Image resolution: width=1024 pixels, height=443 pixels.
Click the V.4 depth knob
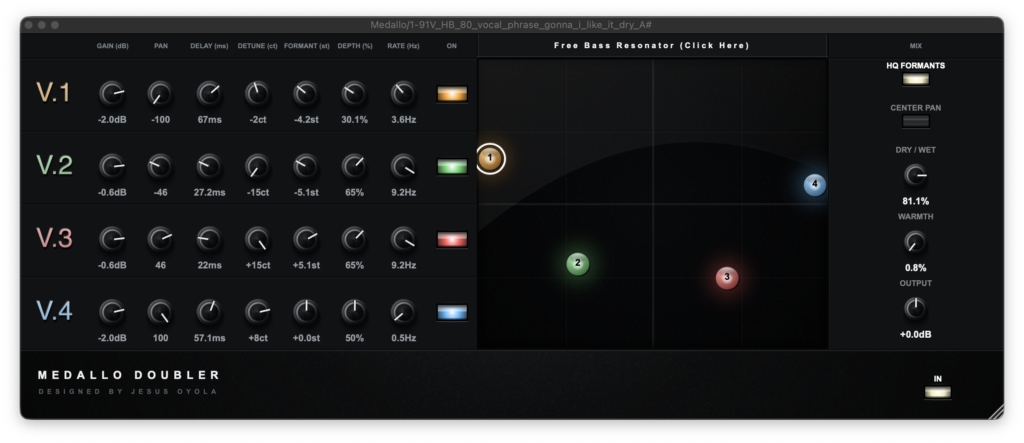354,312
